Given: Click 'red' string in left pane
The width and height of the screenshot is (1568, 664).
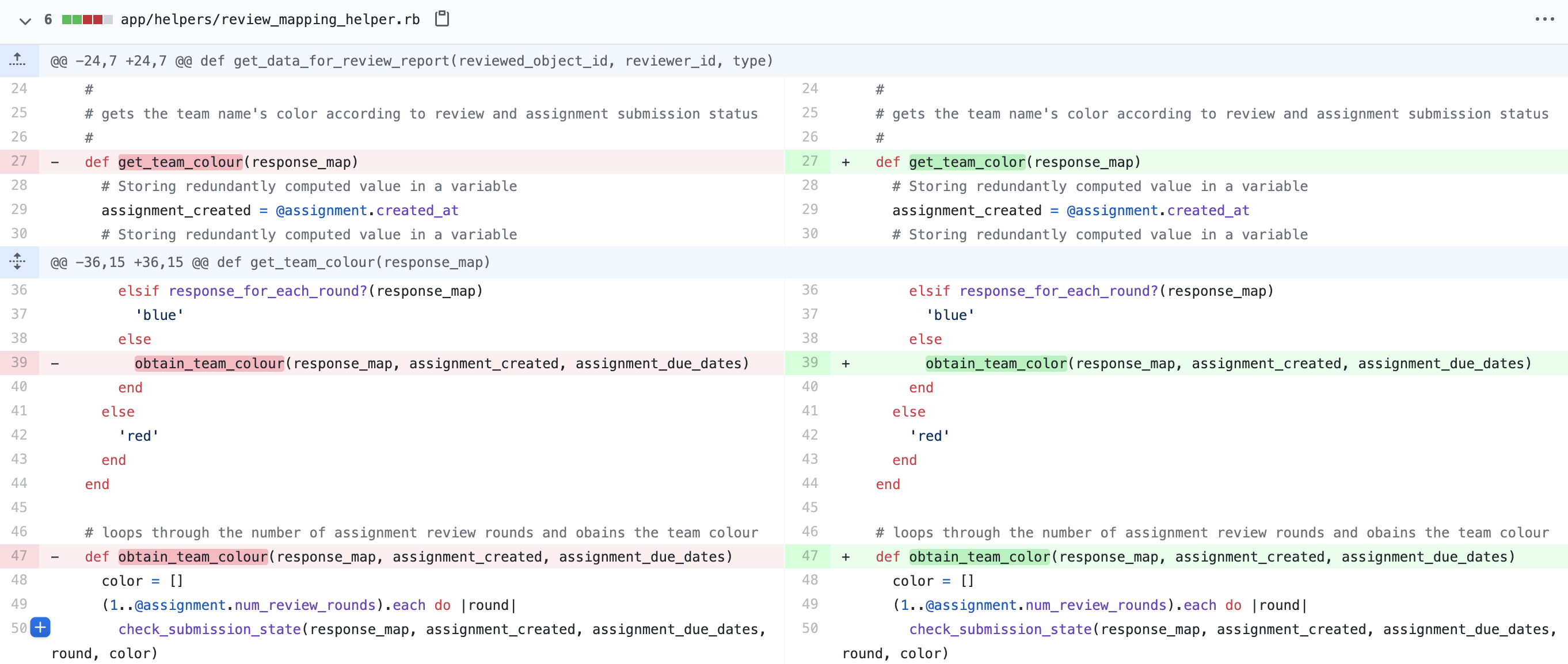Looking at the screenshot, I should tap(139, 436).
